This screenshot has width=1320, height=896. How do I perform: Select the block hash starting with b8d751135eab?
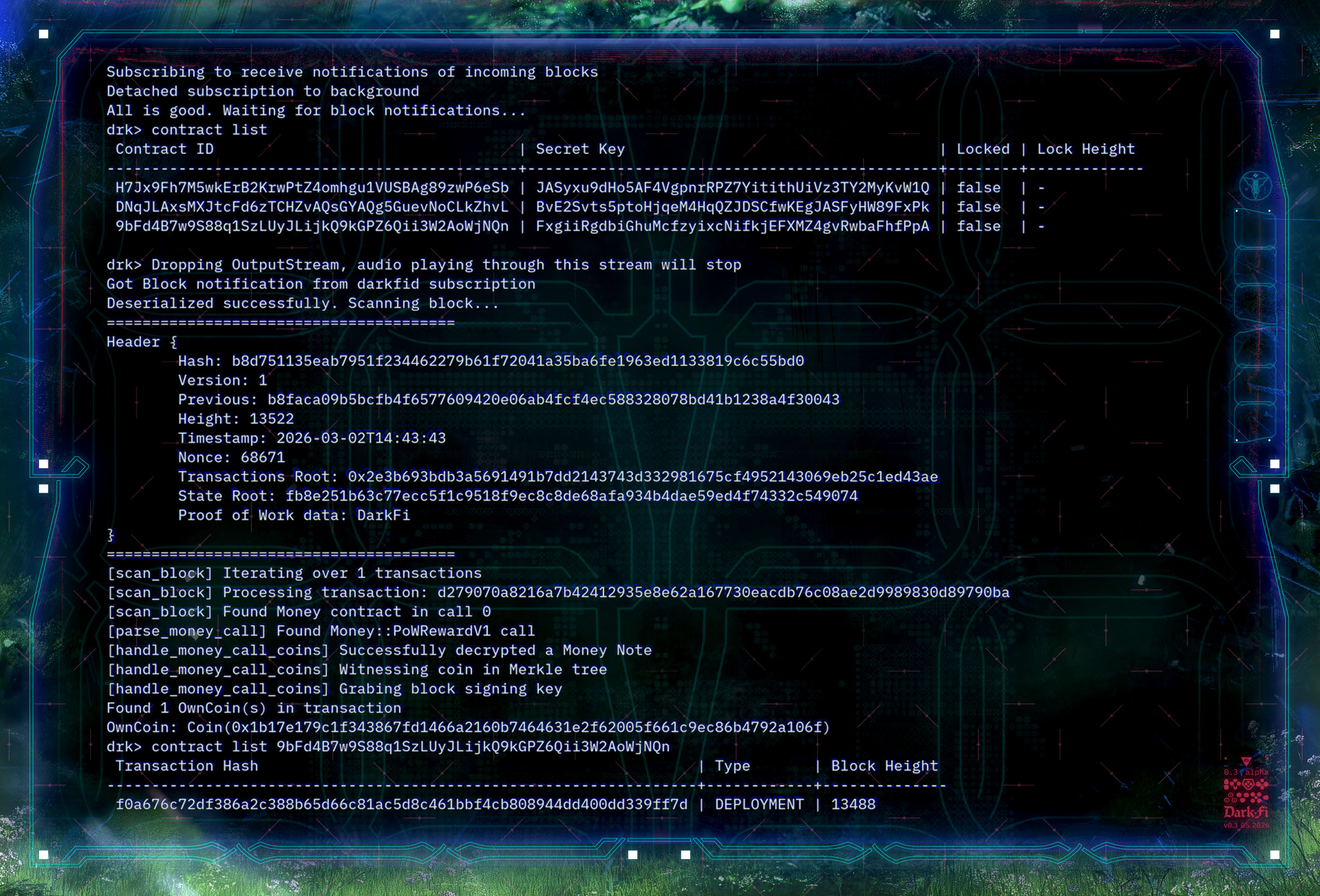tap(518, 362)
